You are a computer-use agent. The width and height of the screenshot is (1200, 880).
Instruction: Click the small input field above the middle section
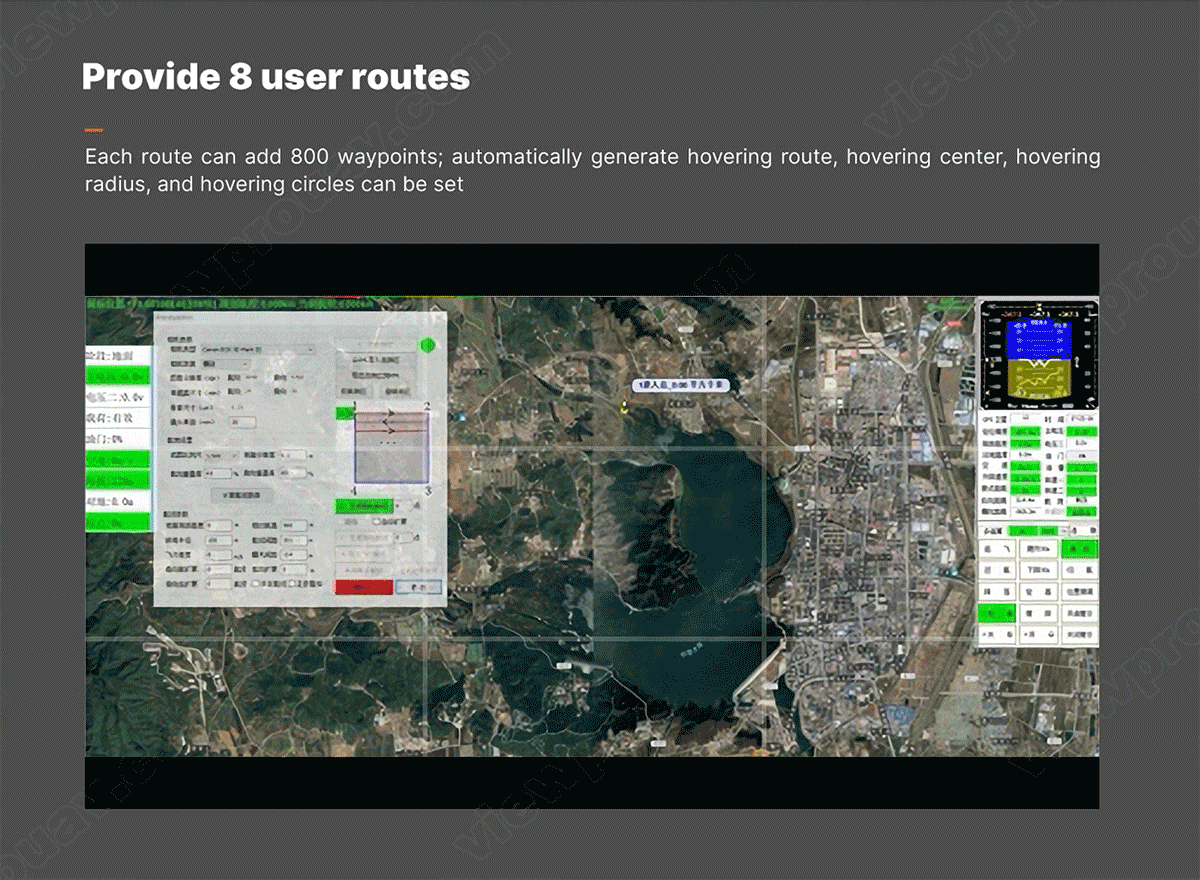pos(242,423)
